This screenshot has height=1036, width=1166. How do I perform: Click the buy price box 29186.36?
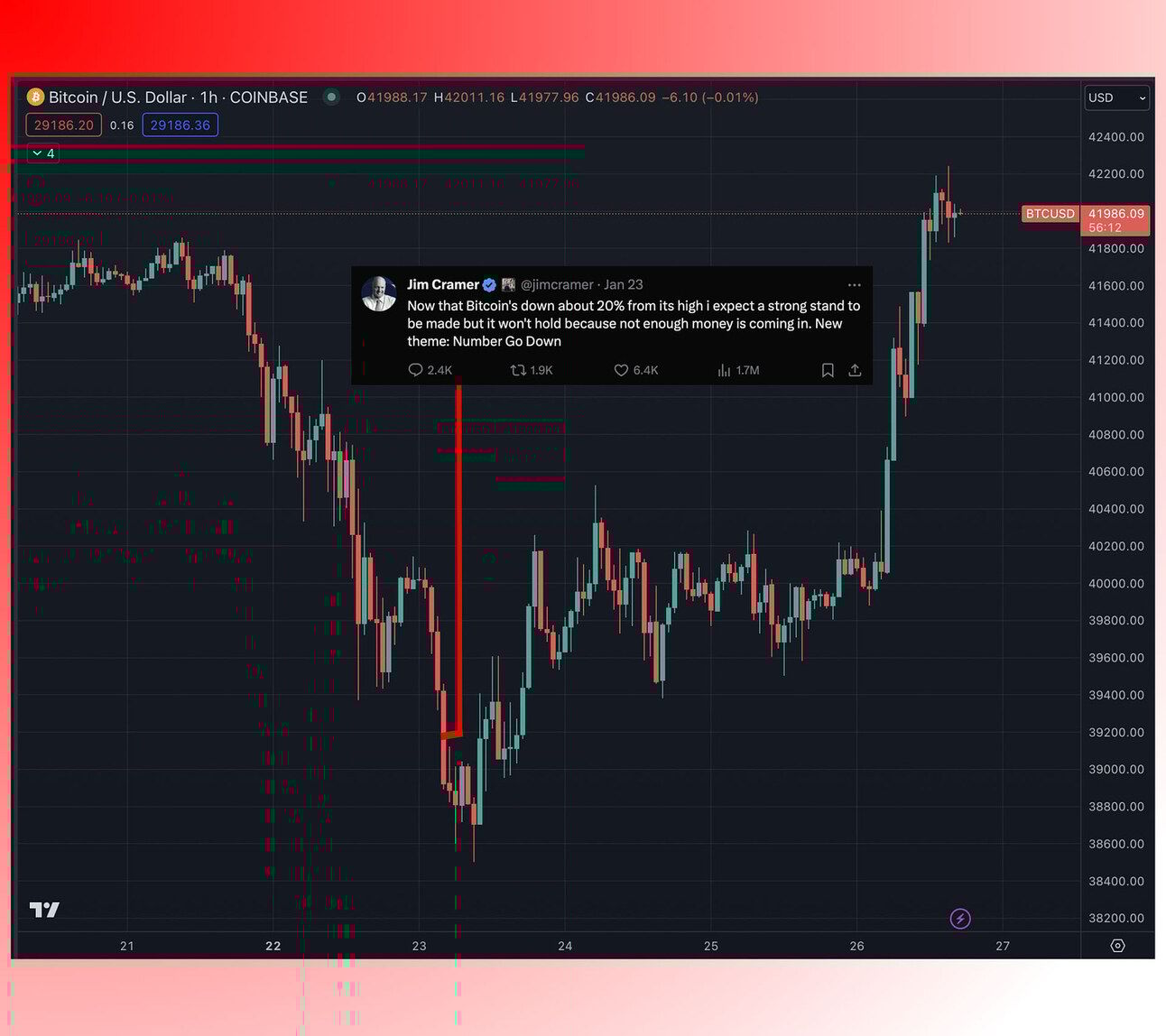point(180,125)
